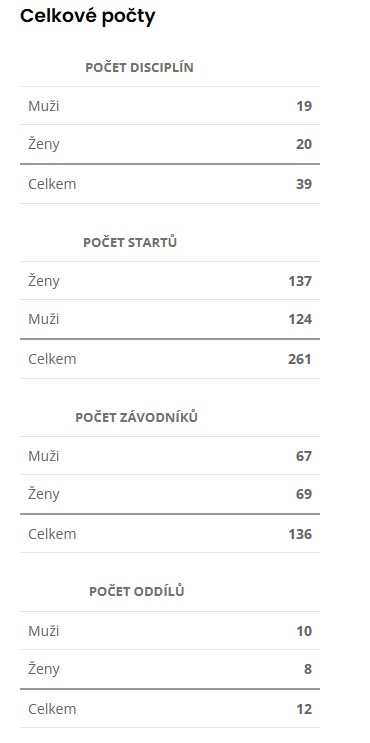The width and height of the screenshot is (370, 743).
Task: Select the POČET DISCIPLÍN table header
Action: point(139,67)
